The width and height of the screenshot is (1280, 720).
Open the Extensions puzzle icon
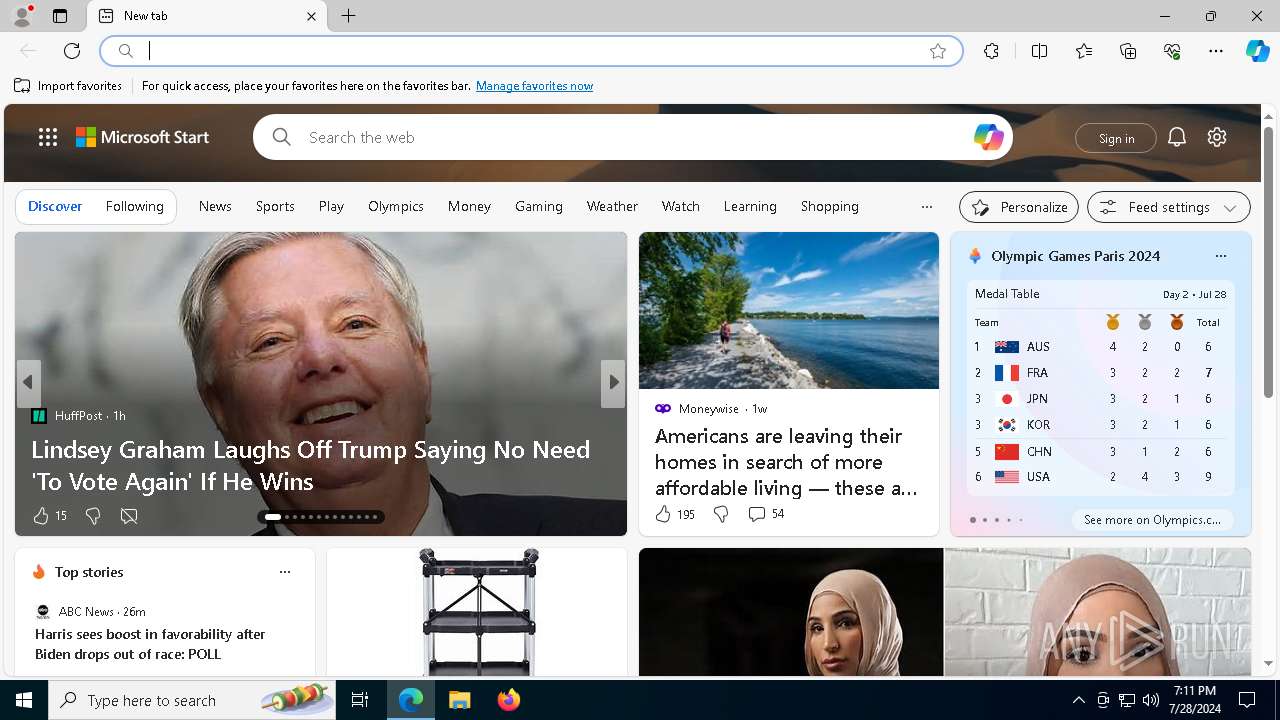pos(991,51)
